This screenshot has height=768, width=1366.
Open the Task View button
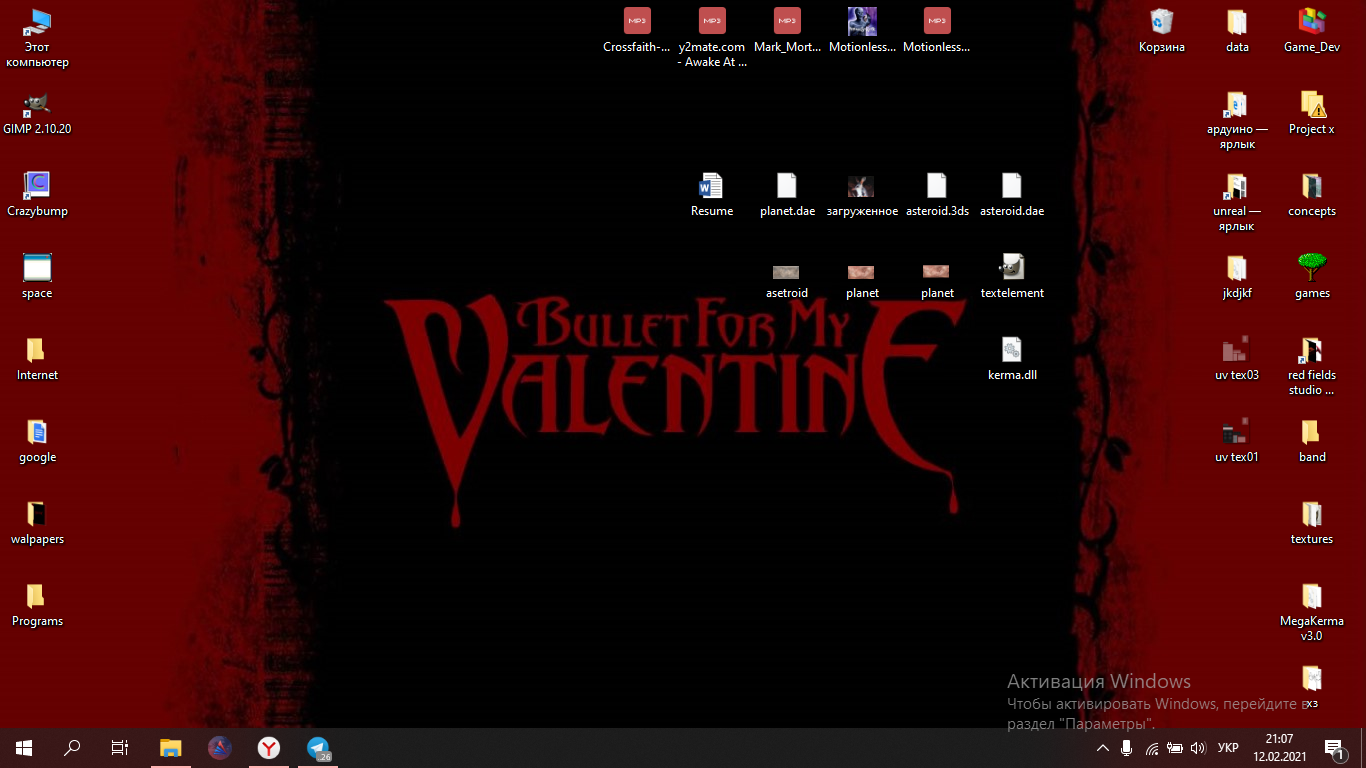point(119,748)
